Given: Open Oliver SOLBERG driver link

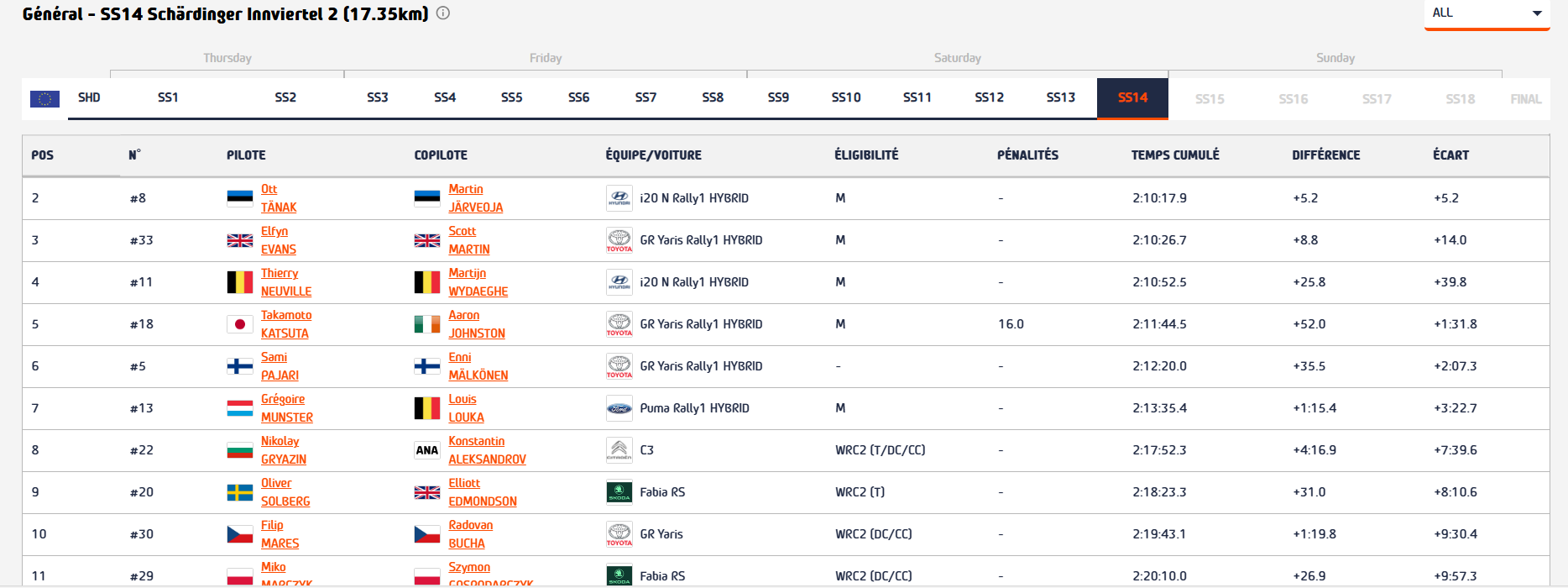Looking at the screenshot, I should tap(285, 492).
